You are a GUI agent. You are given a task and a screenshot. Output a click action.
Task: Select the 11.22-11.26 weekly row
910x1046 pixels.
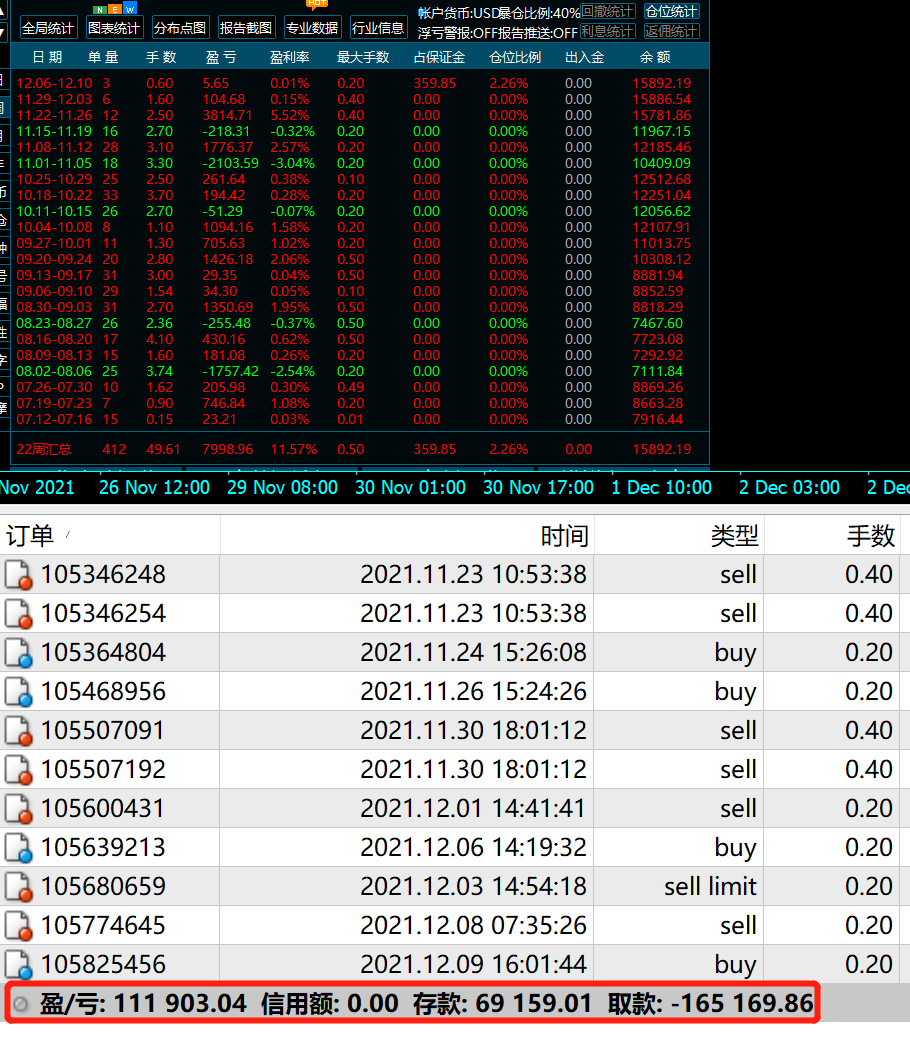point(359,115)
